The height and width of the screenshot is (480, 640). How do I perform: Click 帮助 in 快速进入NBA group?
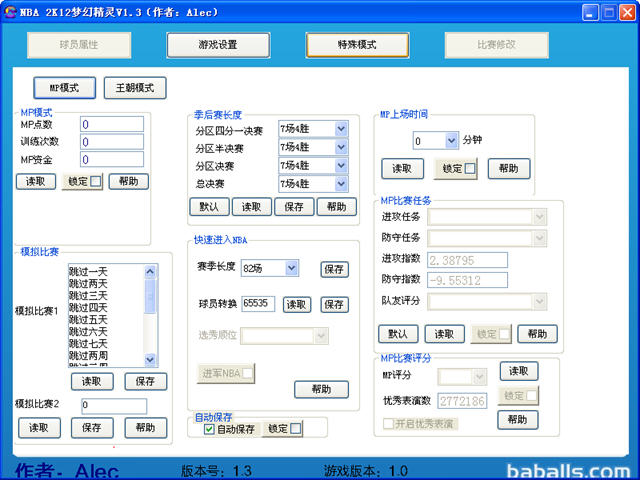322,389
